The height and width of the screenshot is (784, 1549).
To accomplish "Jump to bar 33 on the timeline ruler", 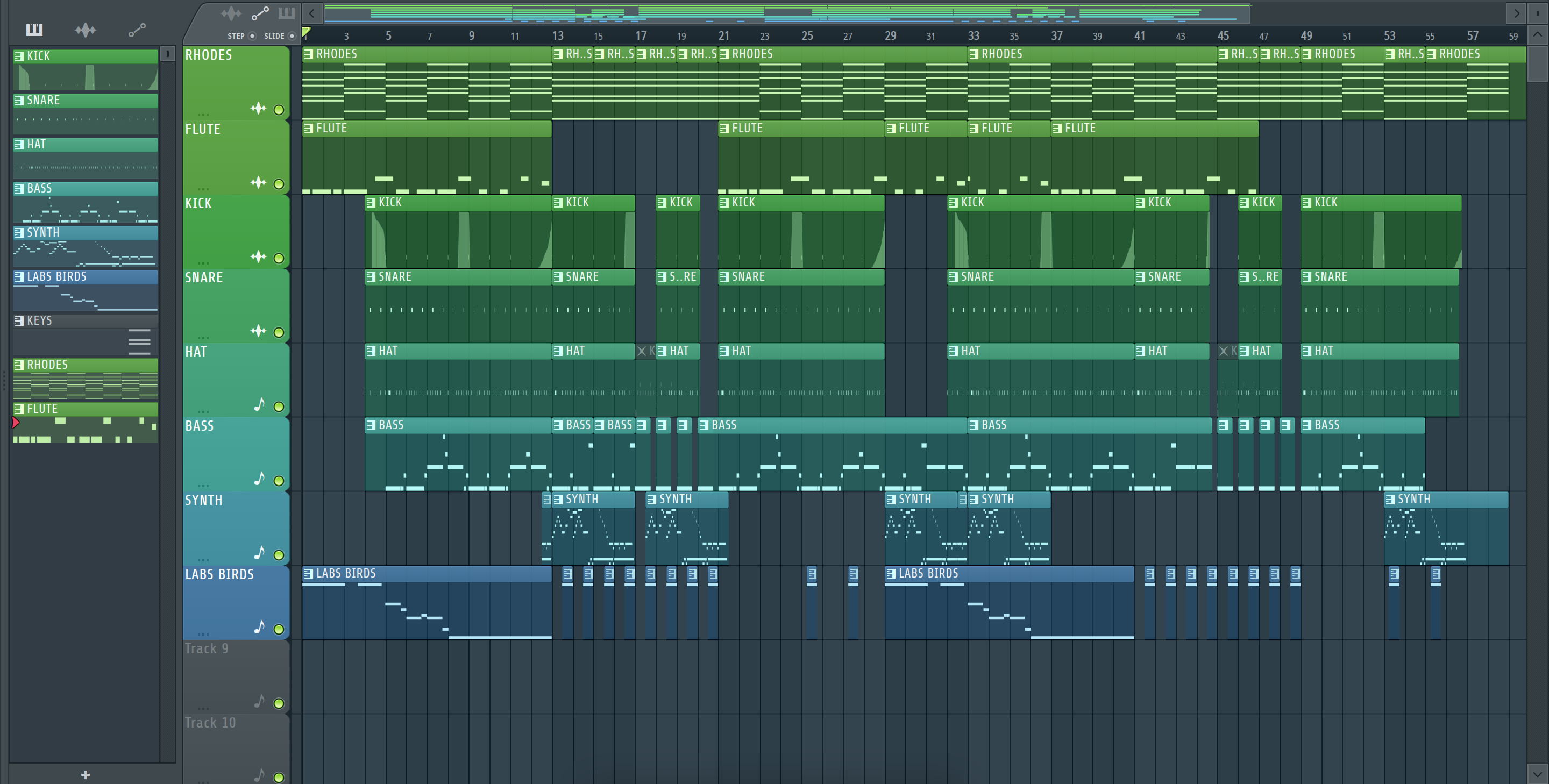I will point(974,36).
